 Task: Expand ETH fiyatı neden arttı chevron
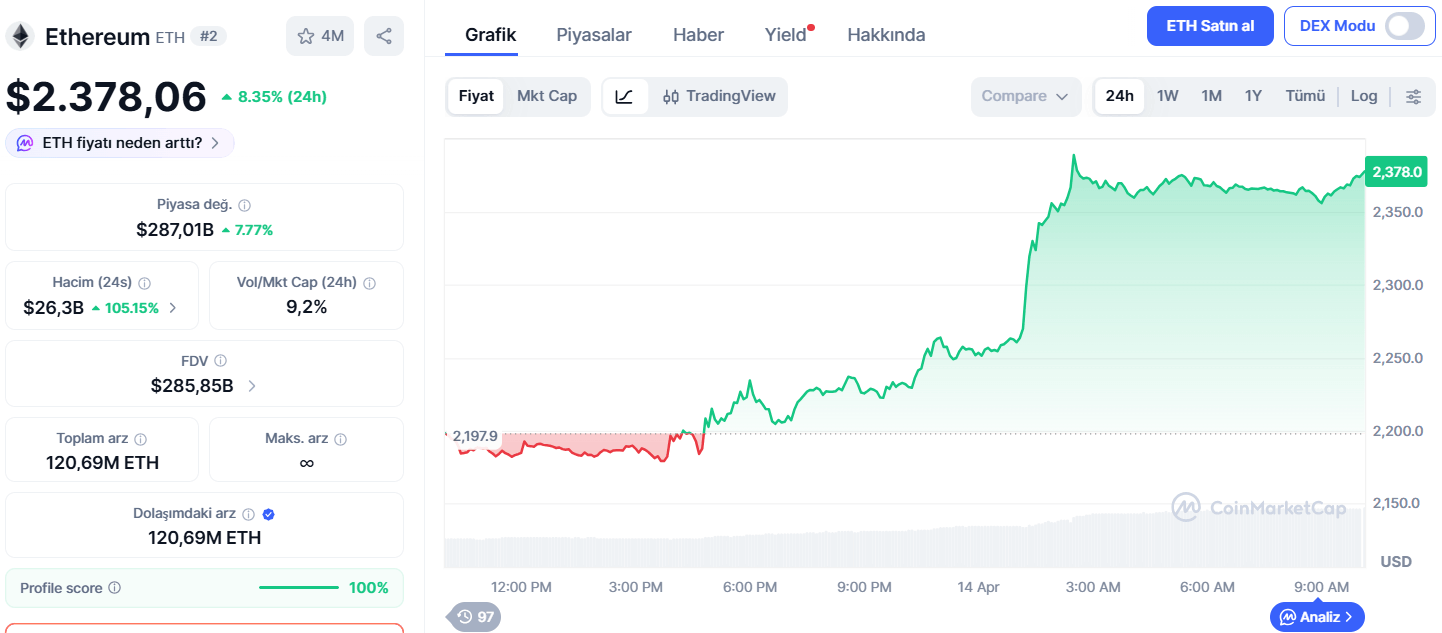pos(215,143)
